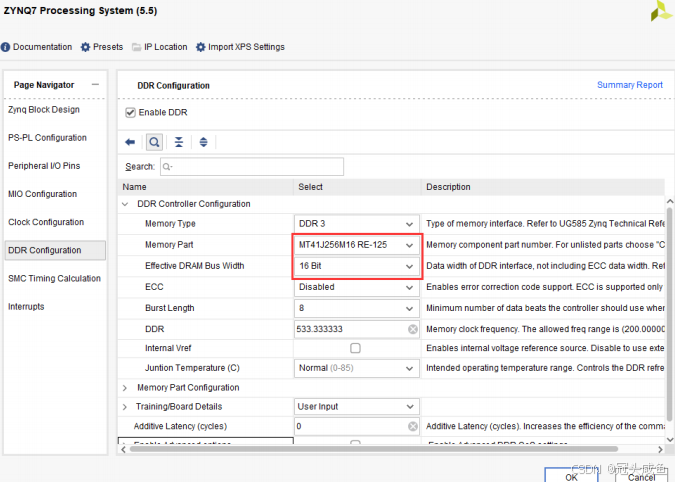The width and height of the screenshot is (675, 483).
Task: Clear the DDR frequency field value
Action: point(412,329)
